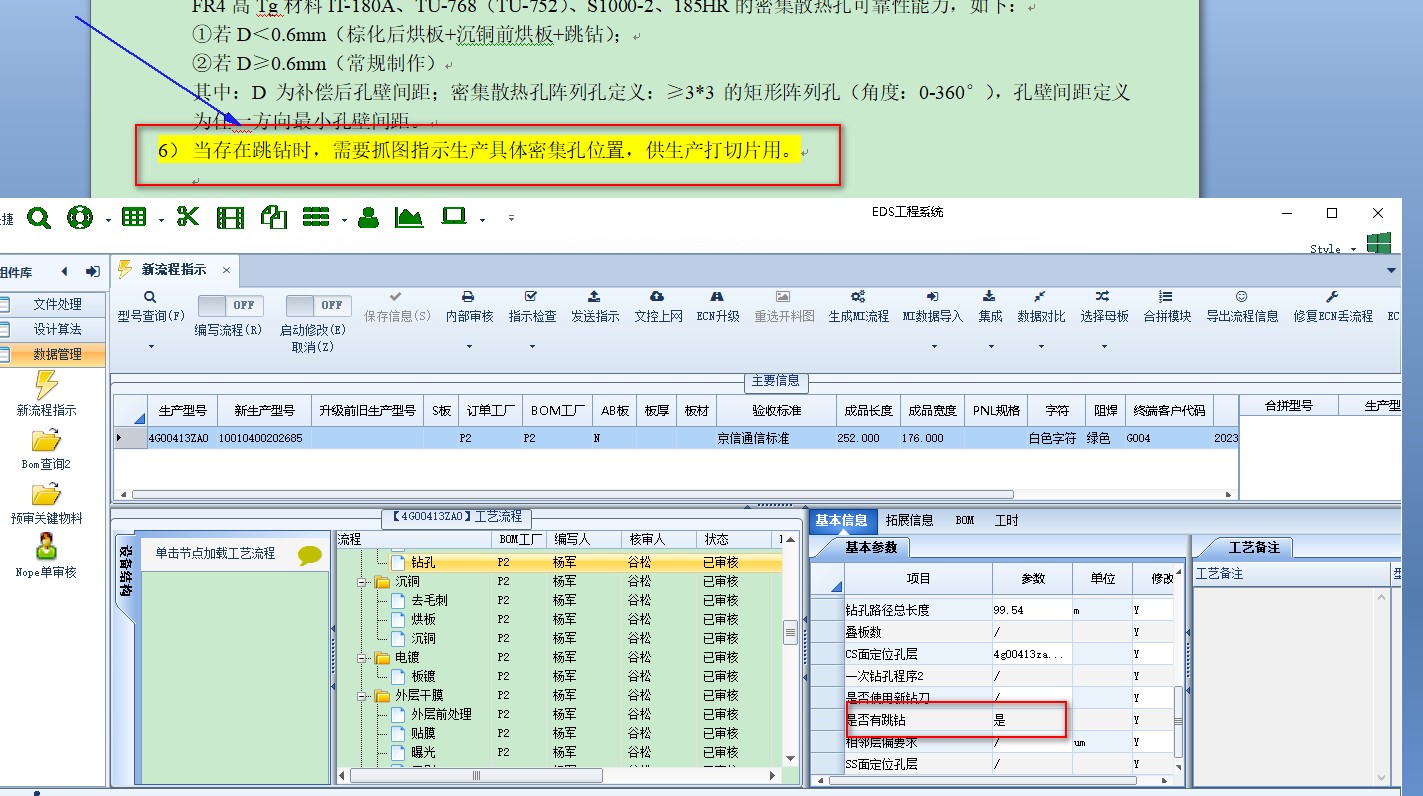Image resolution: width=1423 pixels, height=796 pixels.
Task: Click 导出流程信息 smiley icon button
Action: click(1242, 307)
